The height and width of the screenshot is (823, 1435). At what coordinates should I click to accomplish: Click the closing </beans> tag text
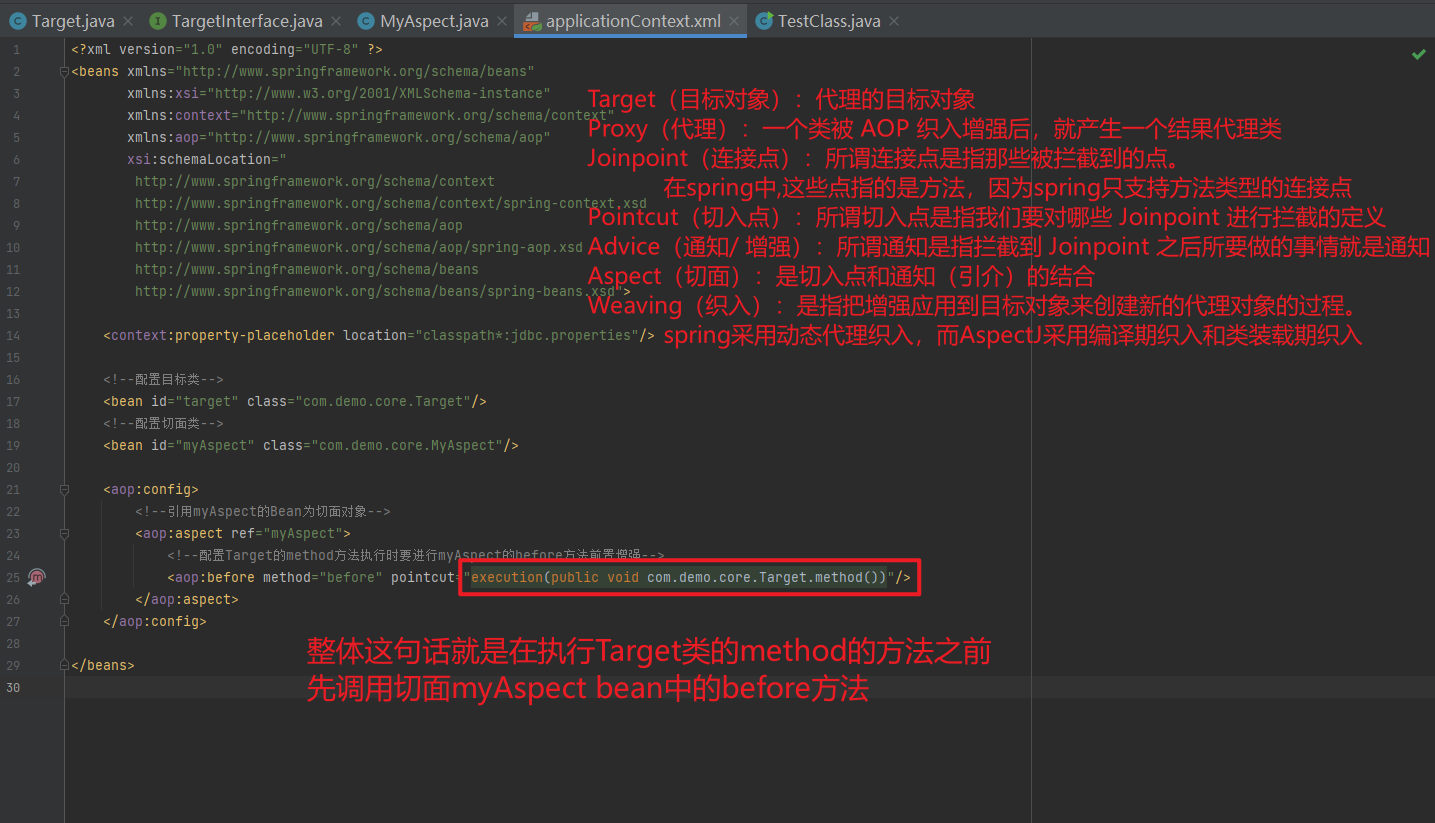coord(103,665)
